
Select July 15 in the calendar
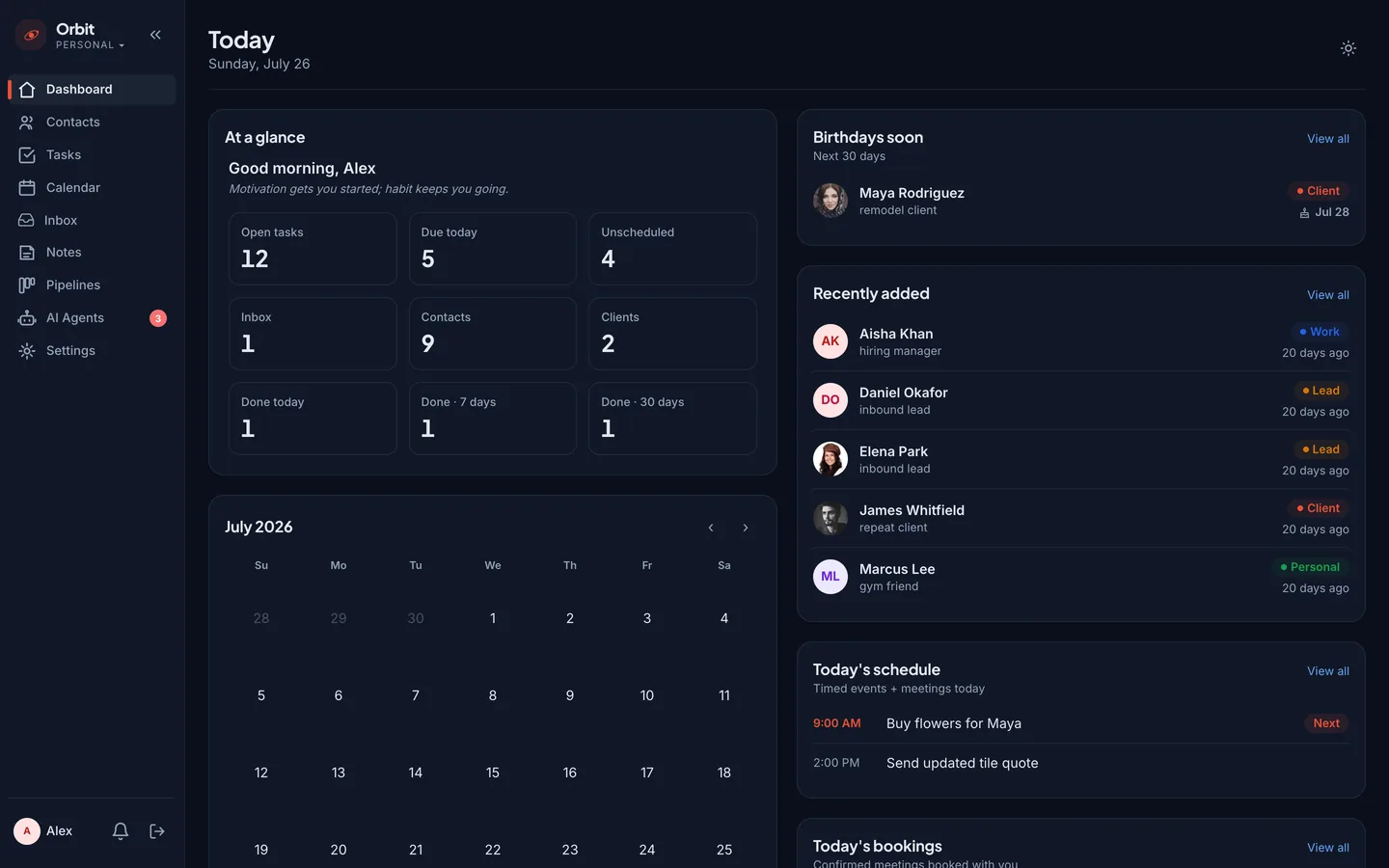[x=493, y=773]
